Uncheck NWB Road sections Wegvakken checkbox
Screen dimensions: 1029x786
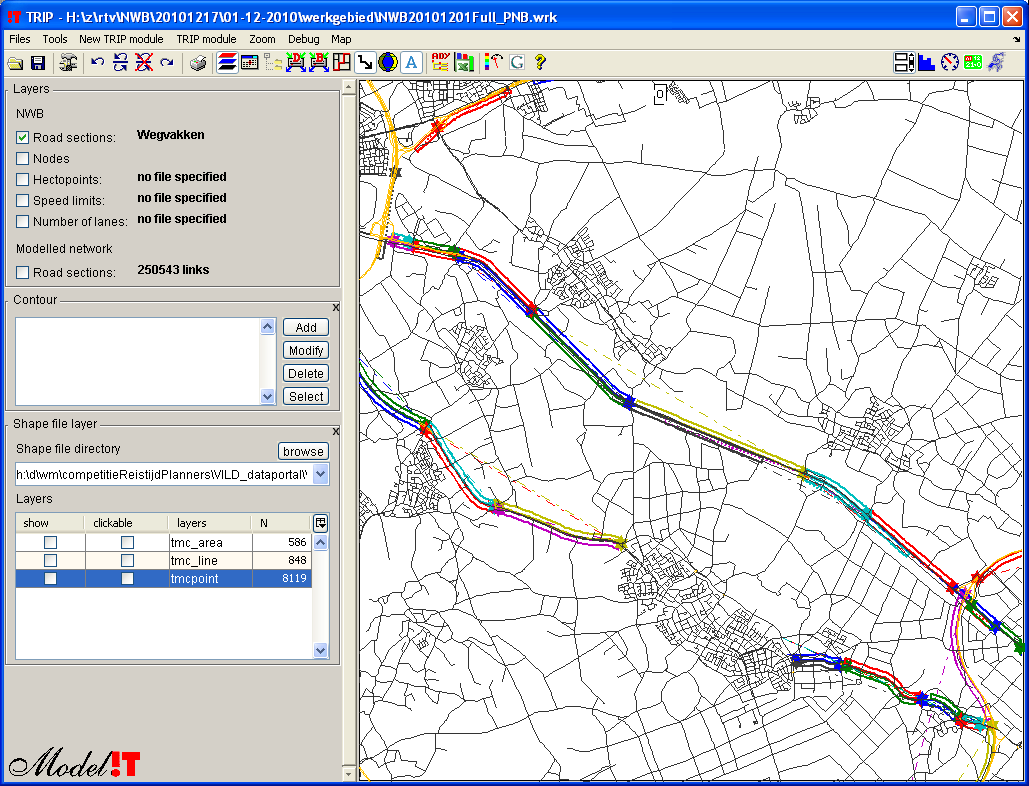pyautogui.click(x=22, y=137)
